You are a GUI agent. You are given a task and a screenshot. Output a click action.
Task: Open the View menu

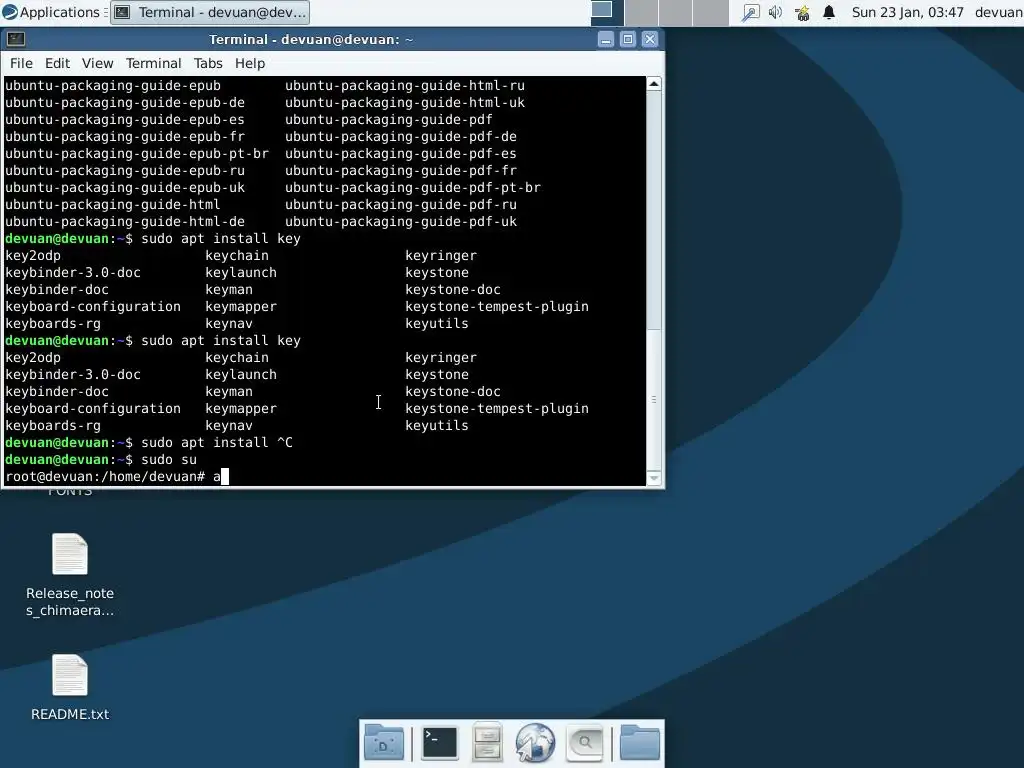97,63
